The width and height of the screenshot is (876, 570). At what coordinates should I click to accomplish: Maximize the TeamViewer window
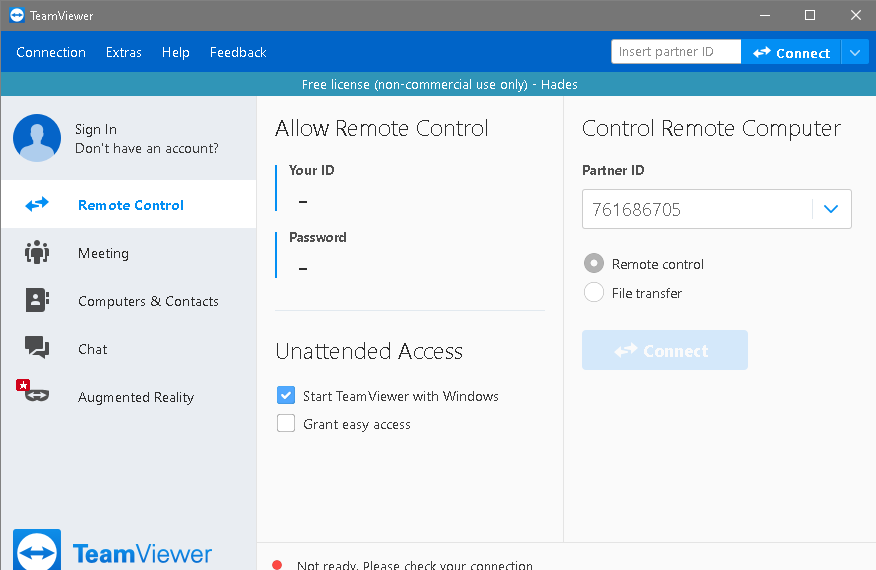pos(810,15)
